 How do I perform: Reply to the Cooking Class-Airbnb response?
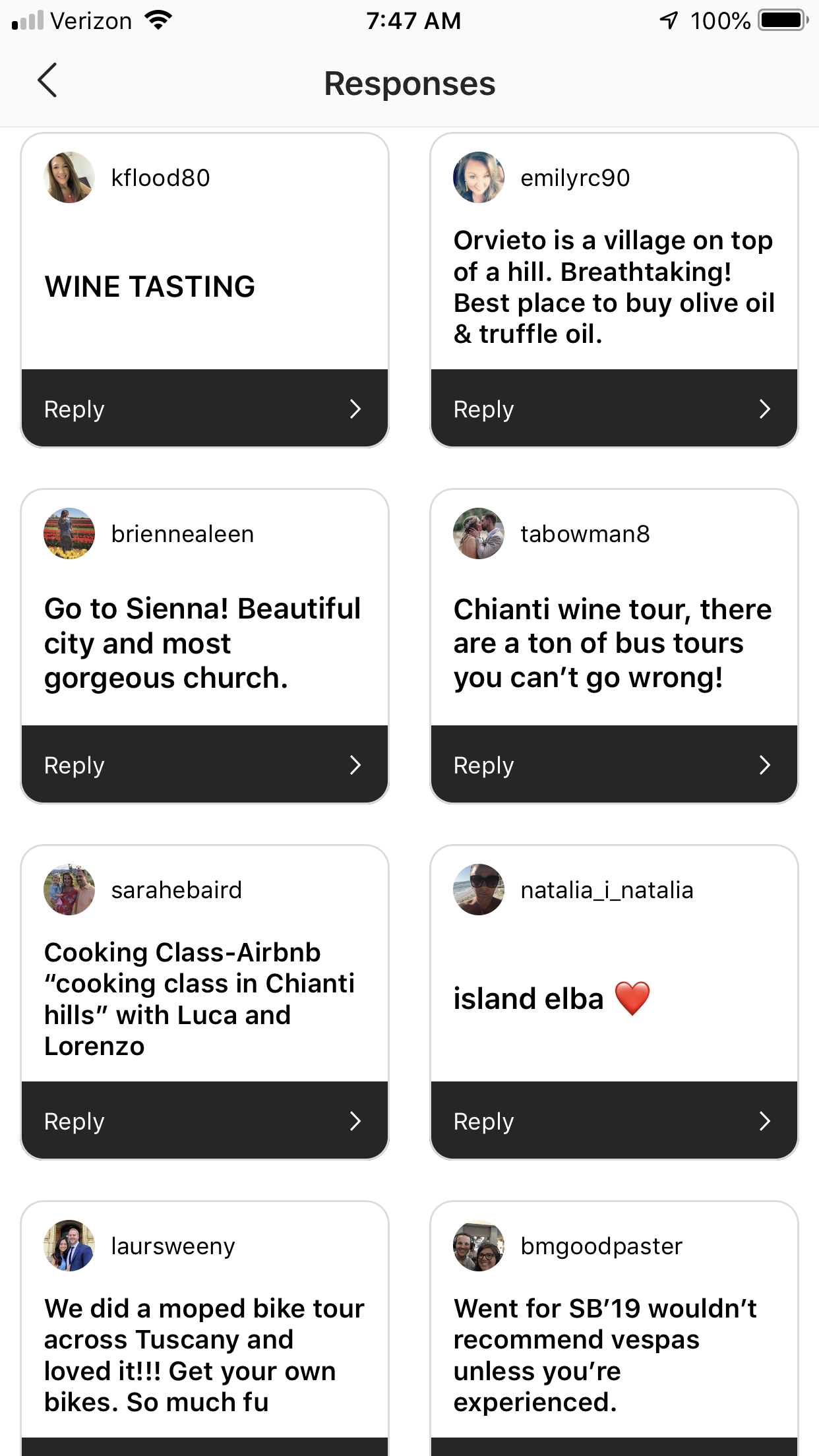pos(205,1121)
